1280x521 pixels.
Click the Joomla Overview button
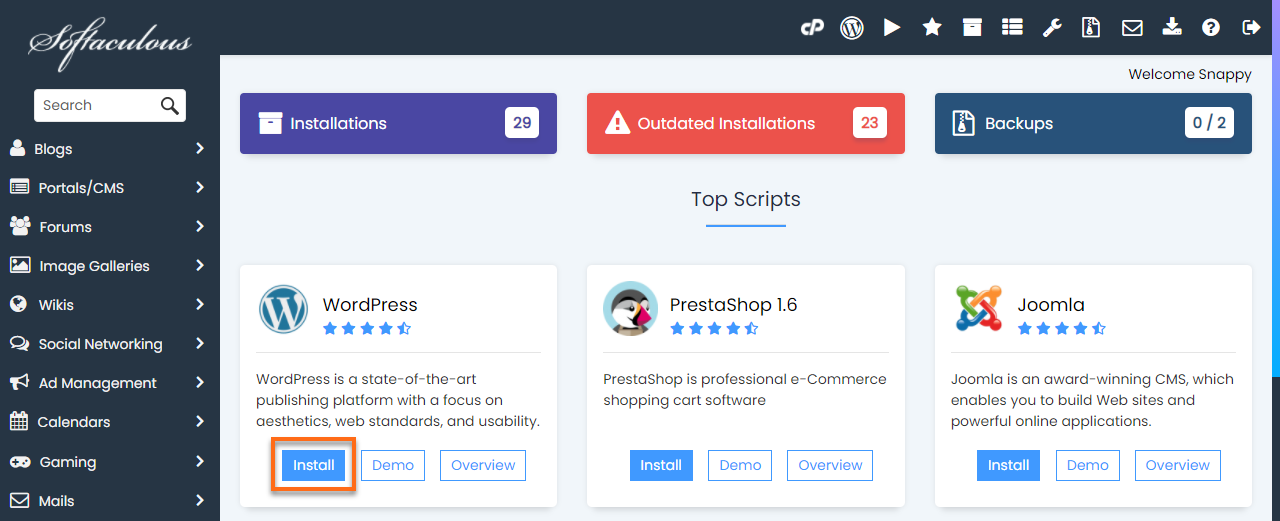point(1177,465)
